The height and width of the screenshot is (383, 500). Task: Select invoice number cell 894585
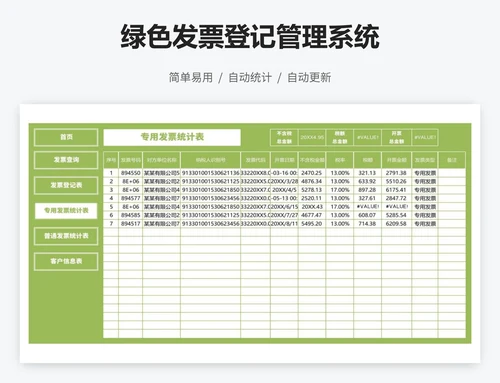130,215
